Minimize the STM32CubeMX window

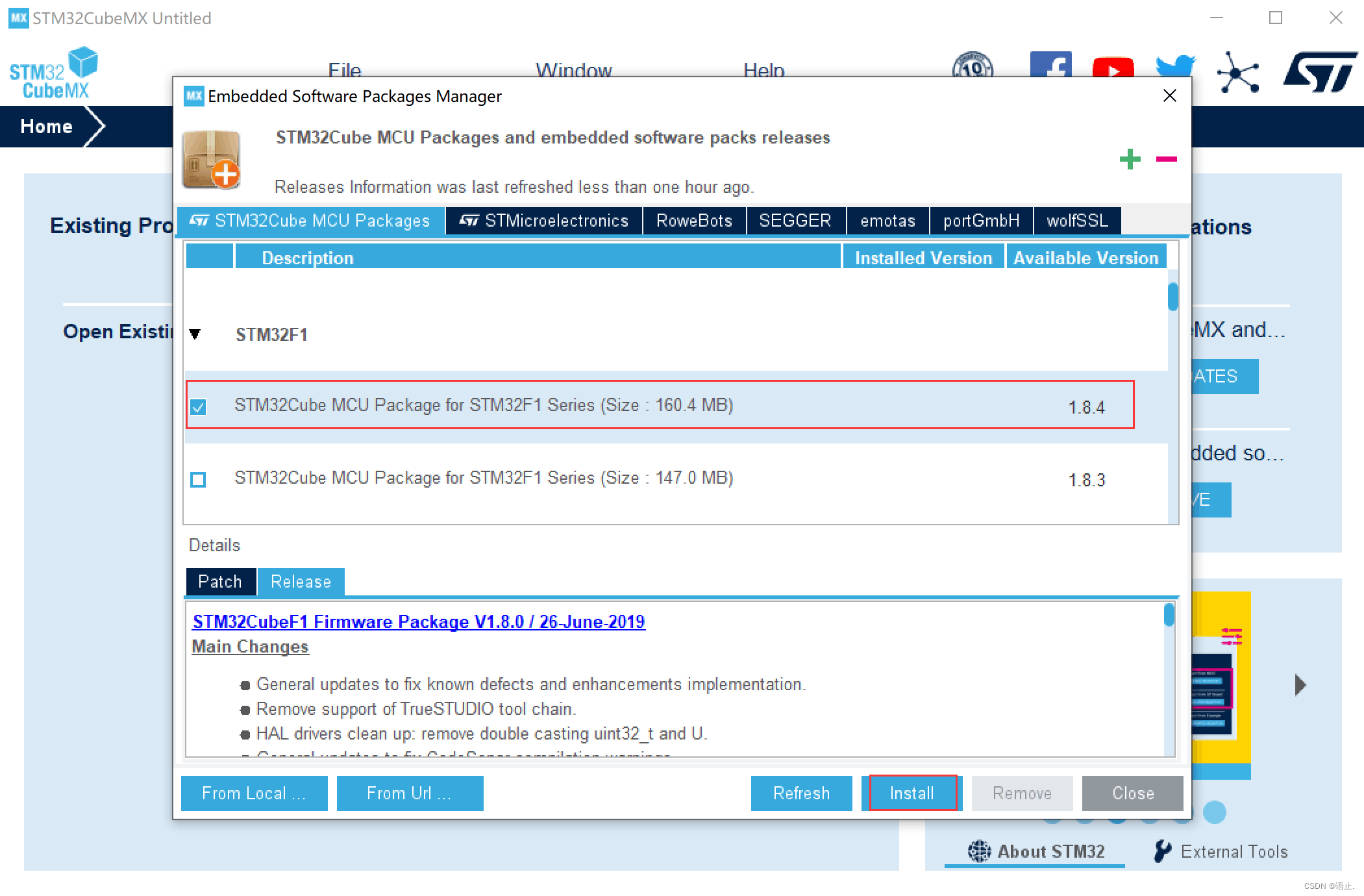(1216, 18)
